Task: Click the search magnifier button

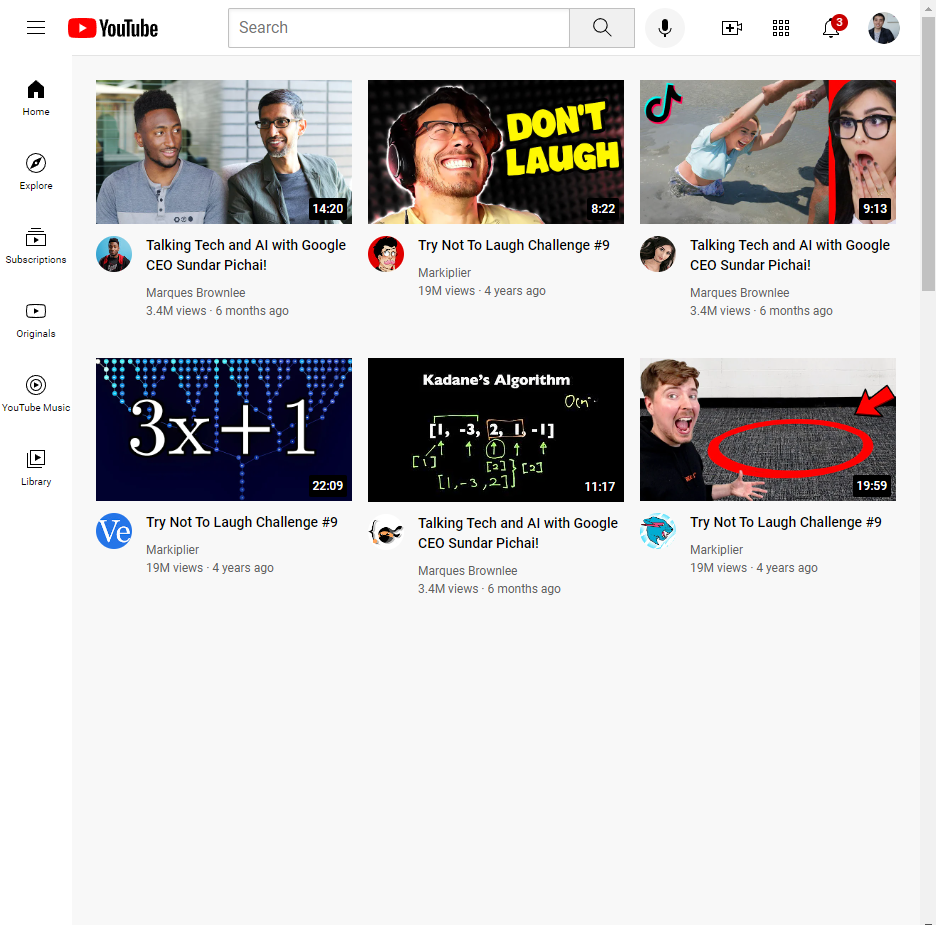Action: tap(602, 27)
